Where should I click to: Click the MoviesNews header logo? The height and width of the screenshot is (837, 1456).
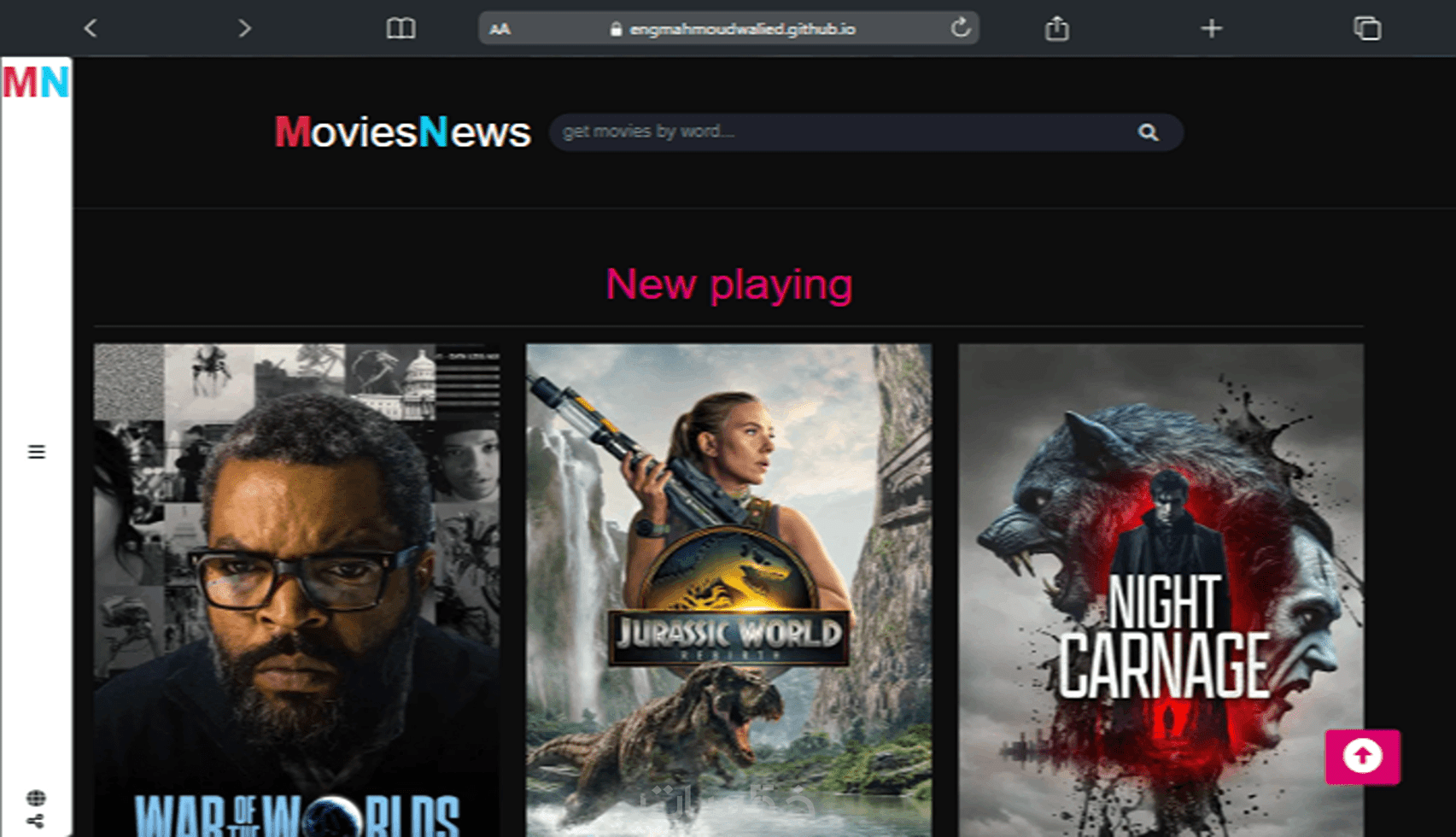click(x=402, y=132)
